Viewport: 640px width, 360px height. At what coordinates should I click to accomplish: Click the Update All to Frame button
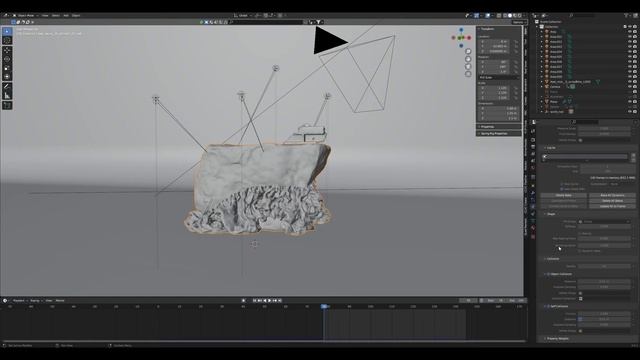[x=612, y=206]
